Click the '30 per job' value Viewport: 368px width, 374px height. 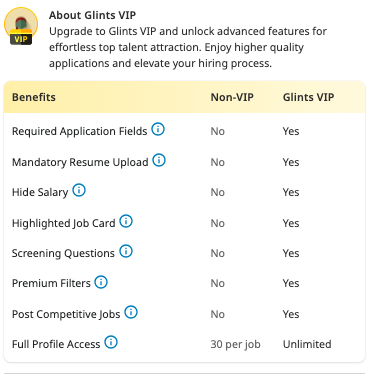(x=235, y=344)
